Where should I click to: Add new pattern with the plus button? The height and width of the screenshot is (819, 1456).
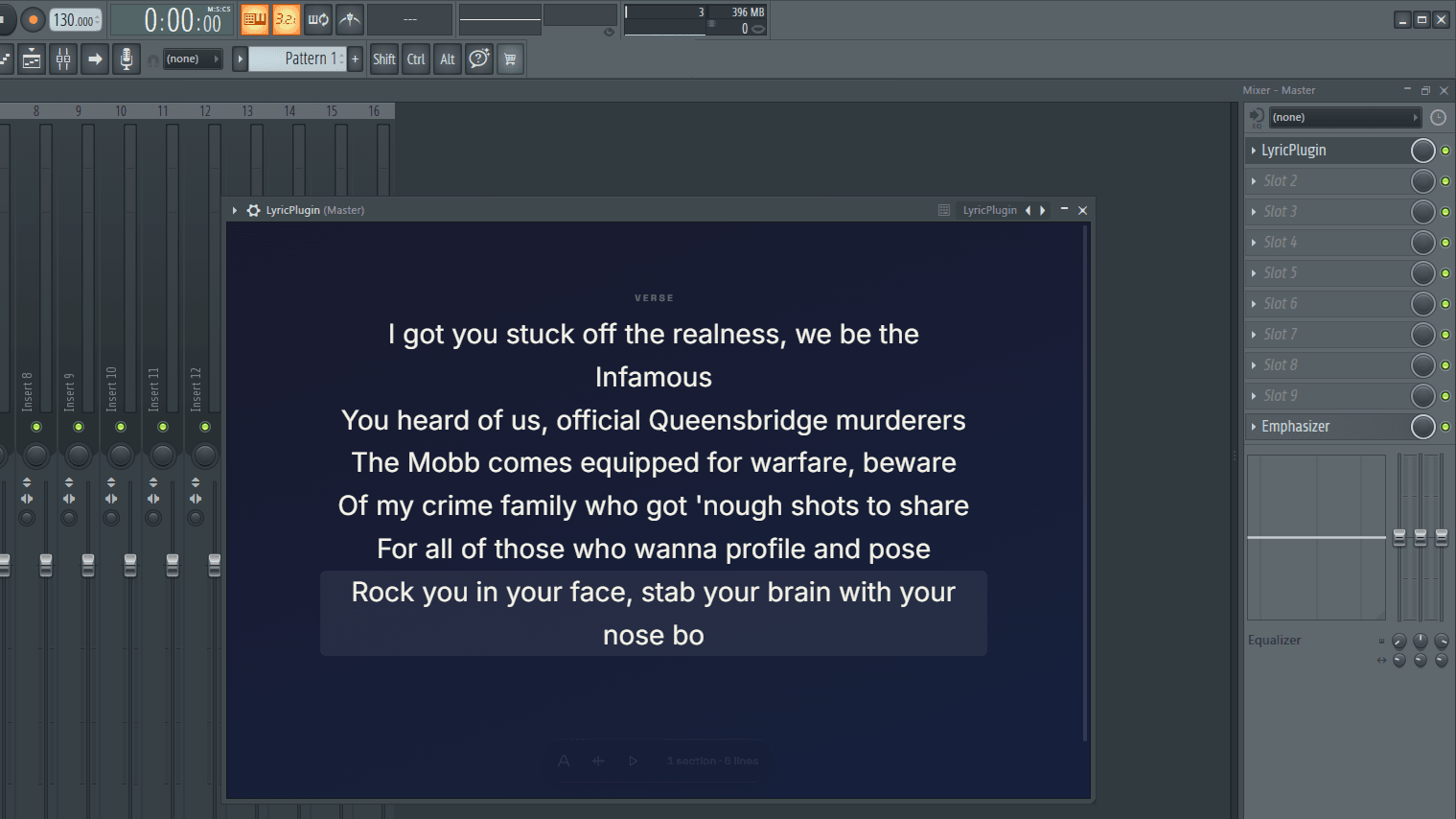356,59
